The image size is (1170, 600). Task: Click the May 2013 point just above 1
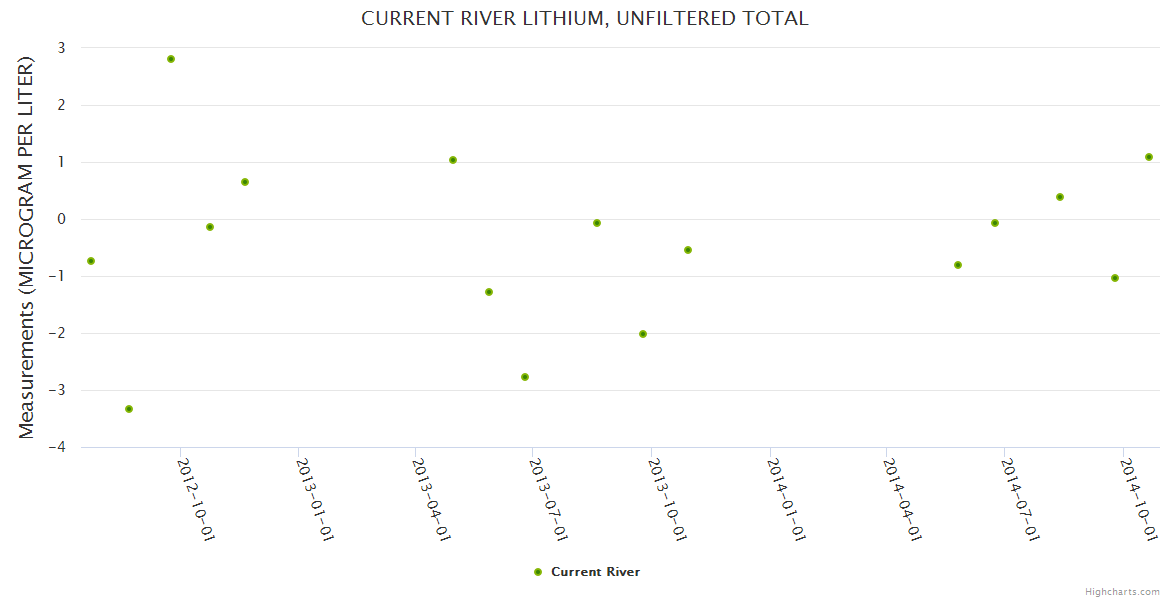point(453,160)
